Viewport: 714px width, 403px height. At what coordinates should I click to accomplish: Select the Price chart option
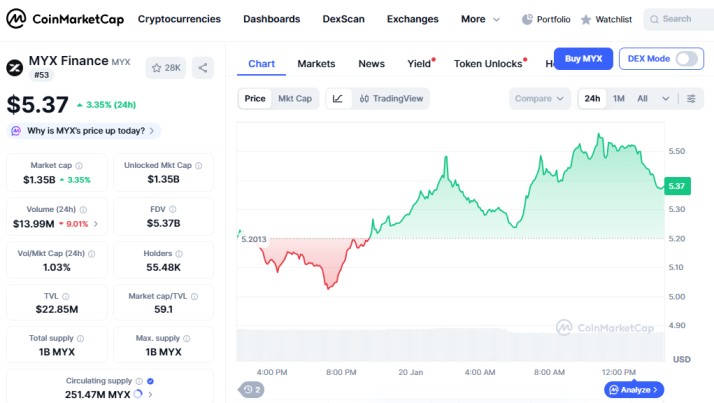(x=255, y=98)
